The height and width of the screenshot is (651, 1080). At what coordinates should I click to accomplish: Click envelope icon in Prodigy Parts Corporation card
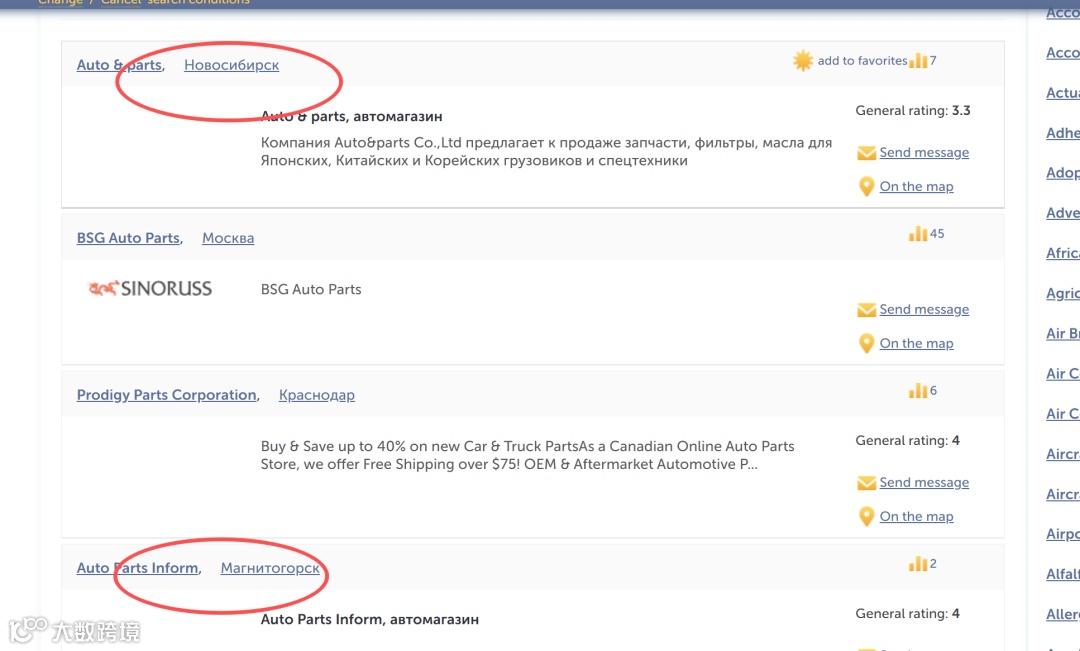point(866,483)
